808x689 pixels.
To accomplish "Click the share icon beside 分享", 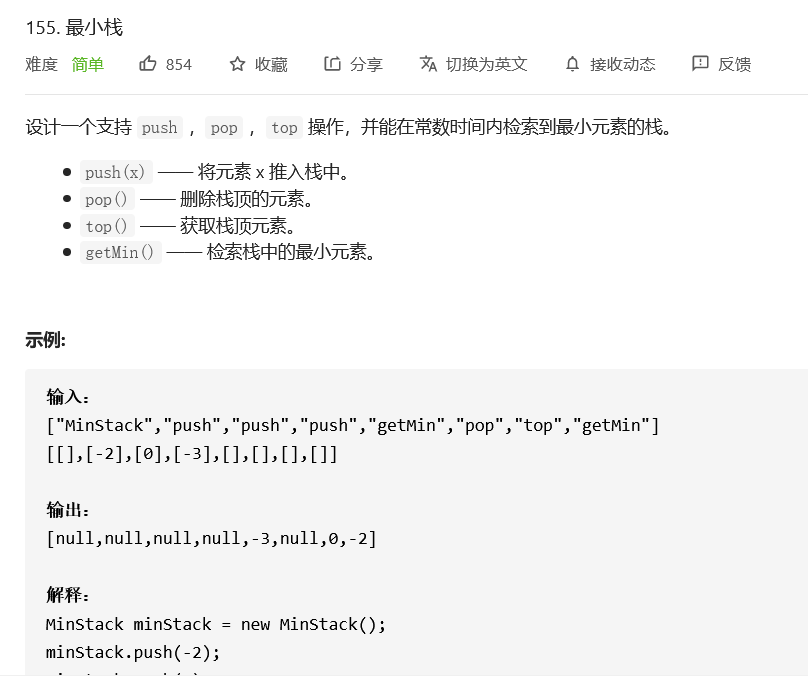I will (332, 64).
